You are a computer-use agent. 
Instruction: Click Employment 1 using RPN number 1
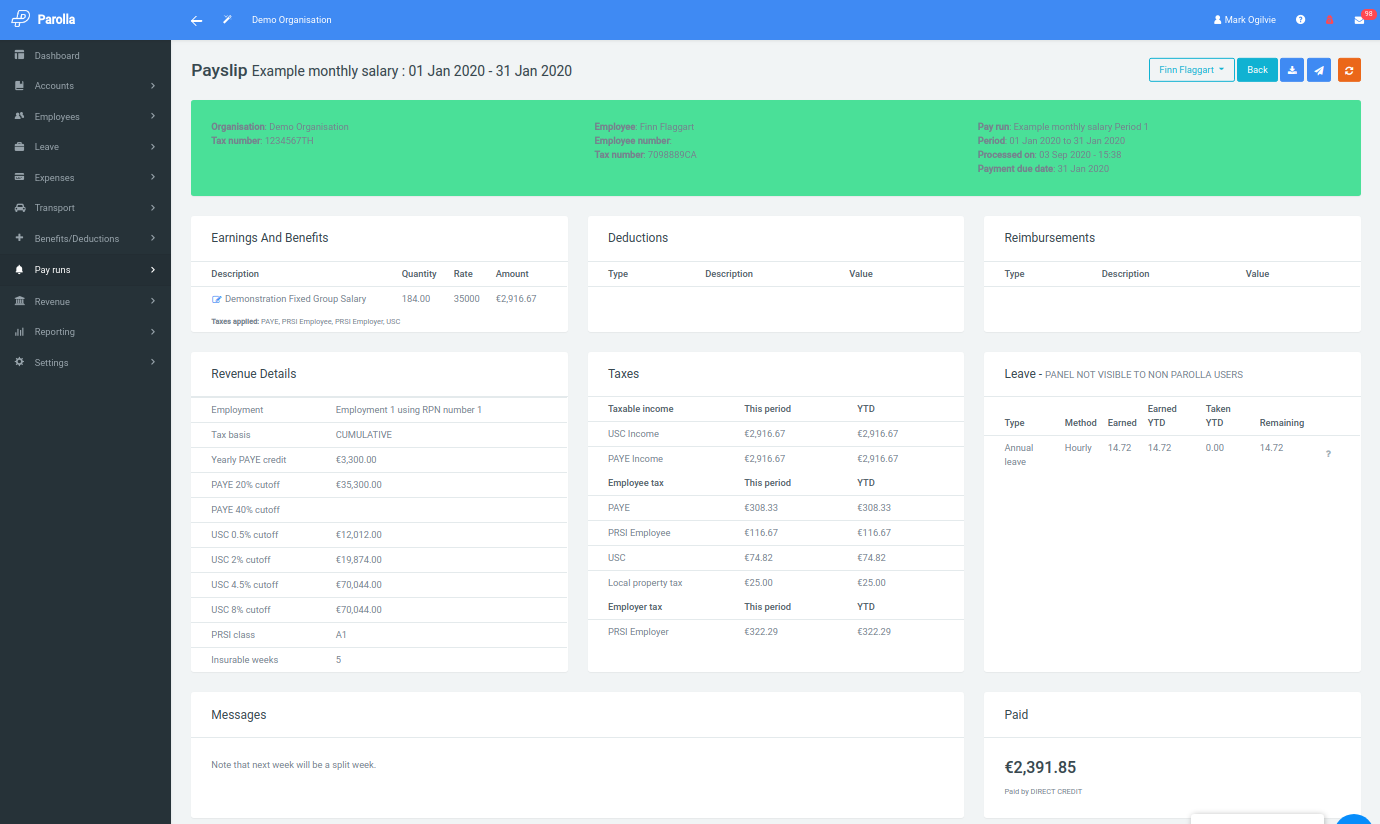point(409,410)
